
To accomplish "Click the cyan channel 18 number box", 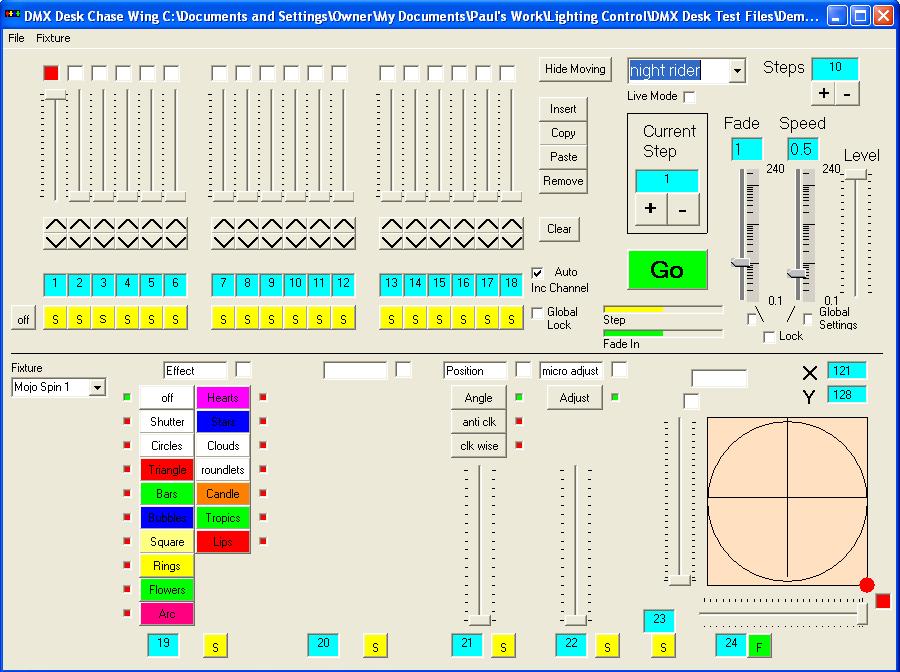I will click(511, 284).
